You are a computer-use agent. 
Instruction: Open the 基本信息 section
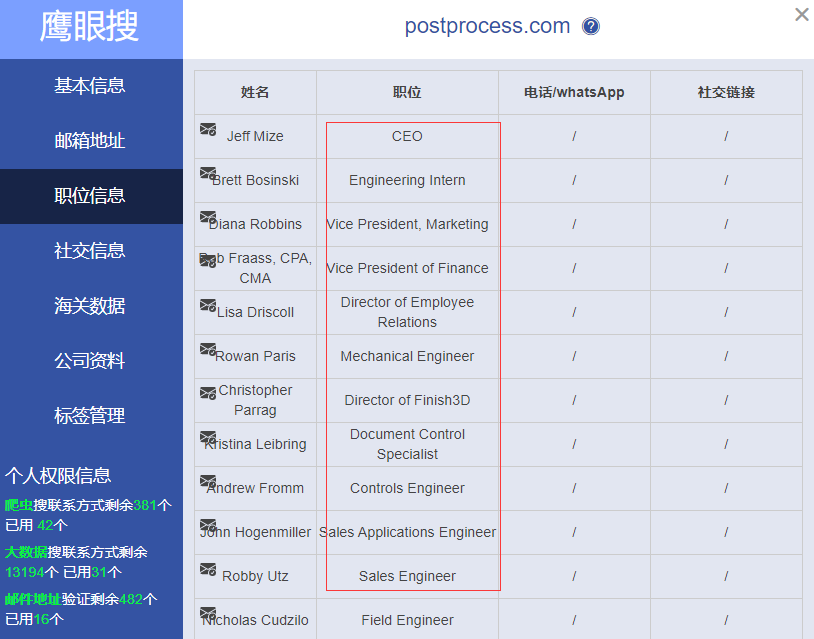(91, 86)
